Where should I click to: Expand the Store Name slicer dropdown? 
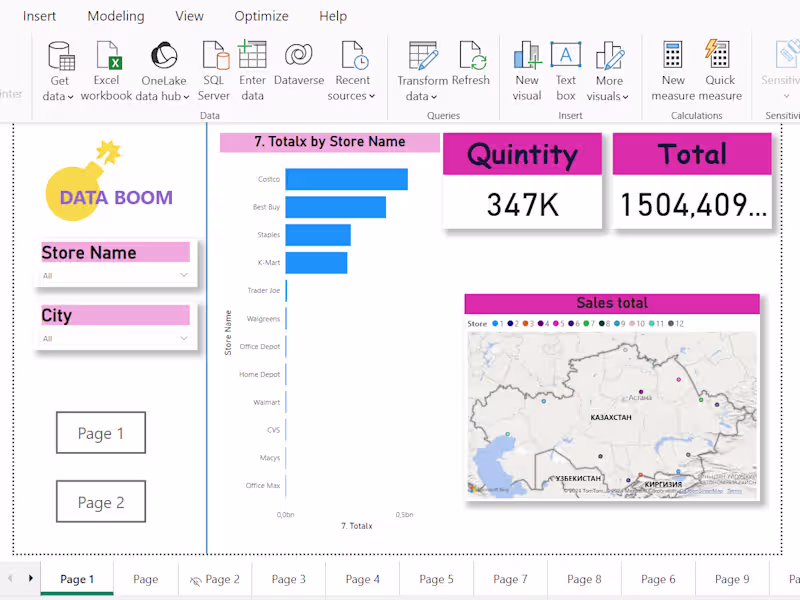[x=184, y=275]
